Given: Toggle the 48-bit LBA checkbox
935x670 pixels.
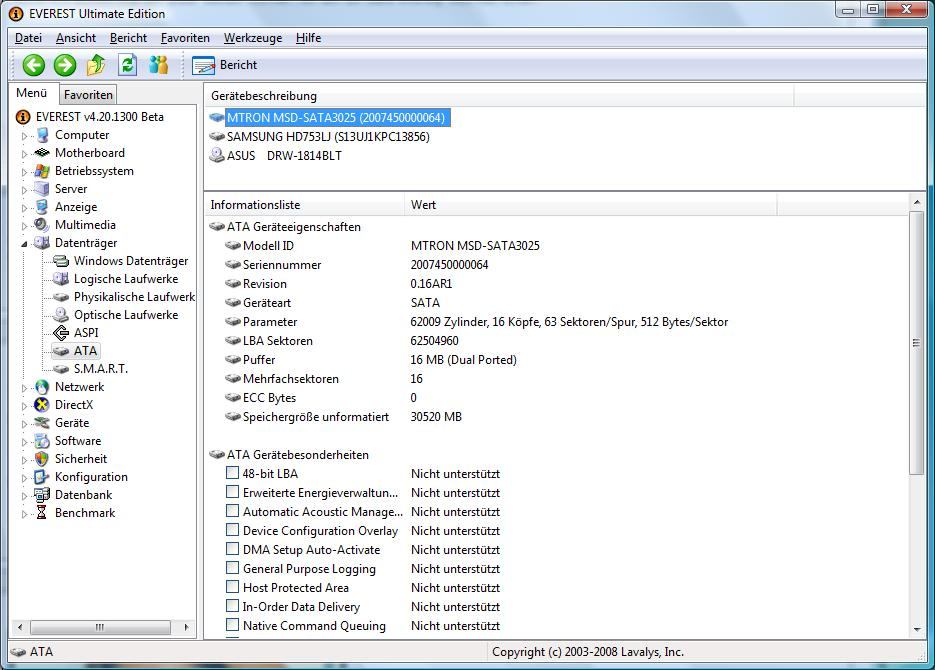Looking at the screenshot, I should tap(233, 473).
